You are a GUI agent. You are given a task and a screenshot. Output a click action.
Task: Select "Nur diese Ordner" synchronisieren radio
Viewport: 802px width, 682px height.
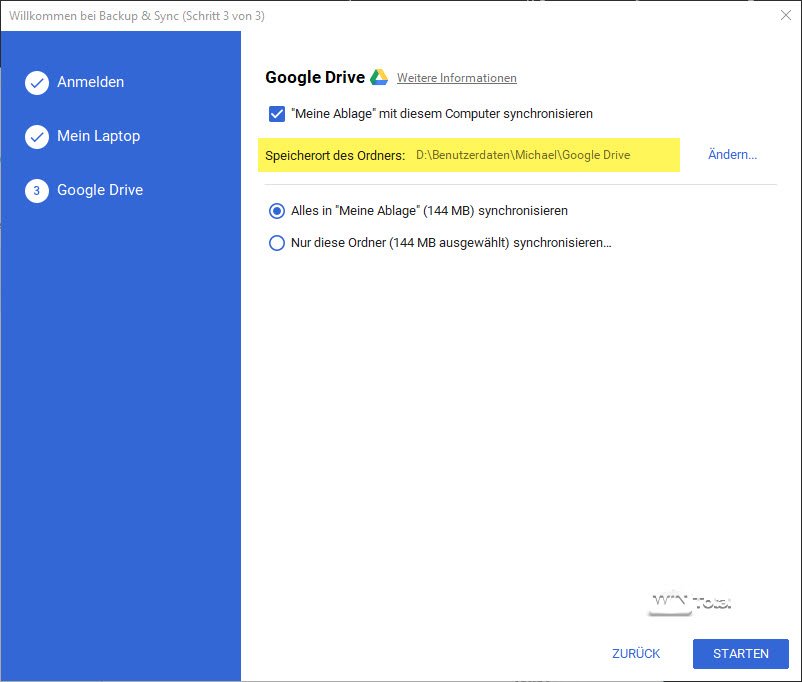click(277, 243)
